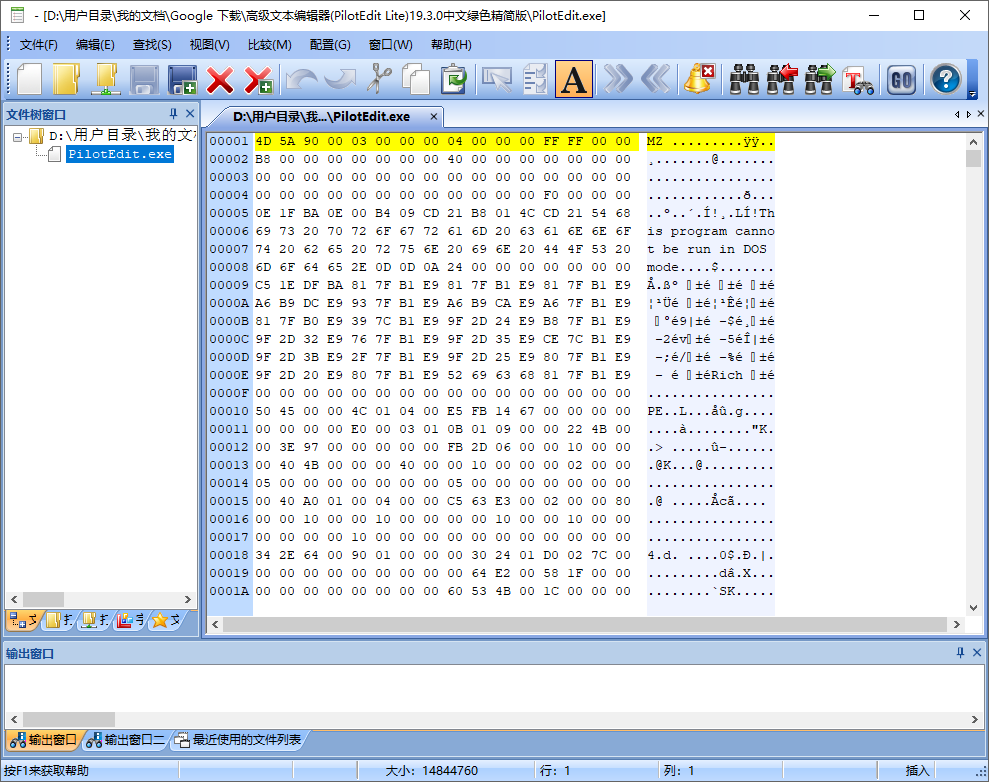Viewport: 989px width, 782px height.
Task: Click hex row 00010 address
Action: point(229,411)
